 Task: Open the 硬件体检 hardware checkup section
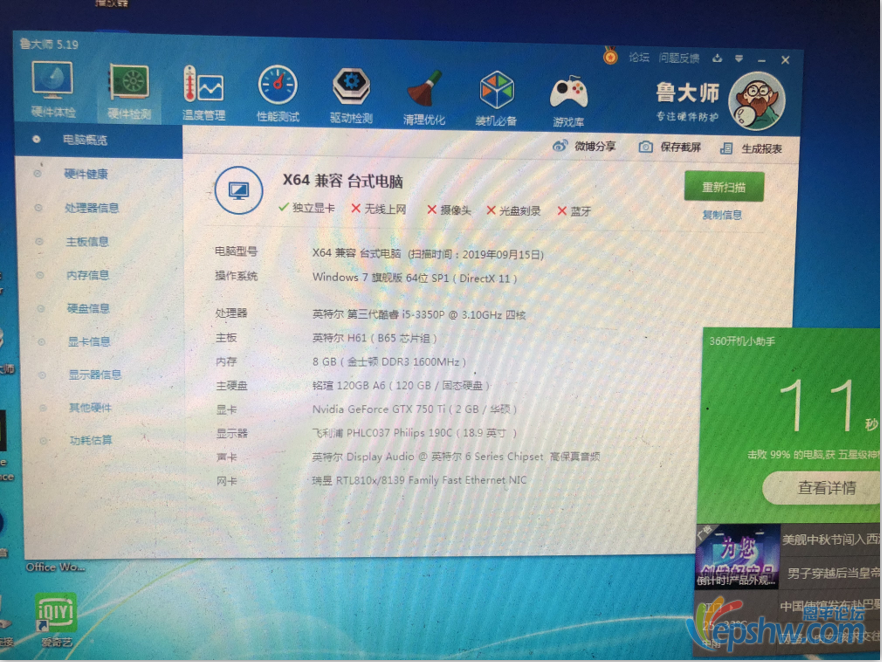[x=52, y=89]
